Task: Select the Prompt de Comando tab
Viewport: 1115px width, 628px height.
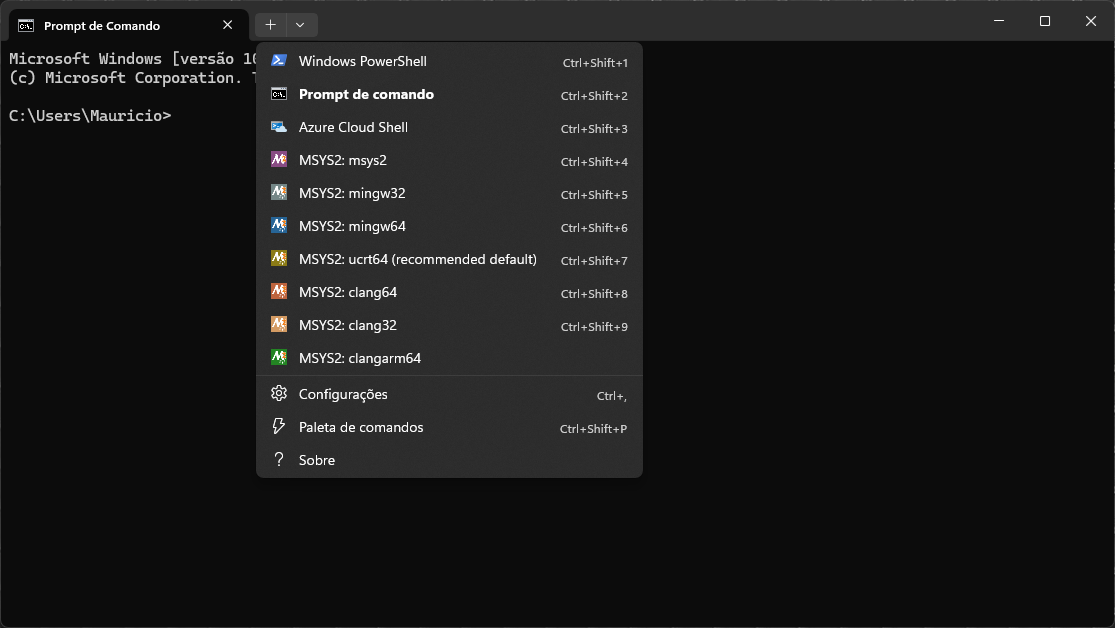Action: 110,26
